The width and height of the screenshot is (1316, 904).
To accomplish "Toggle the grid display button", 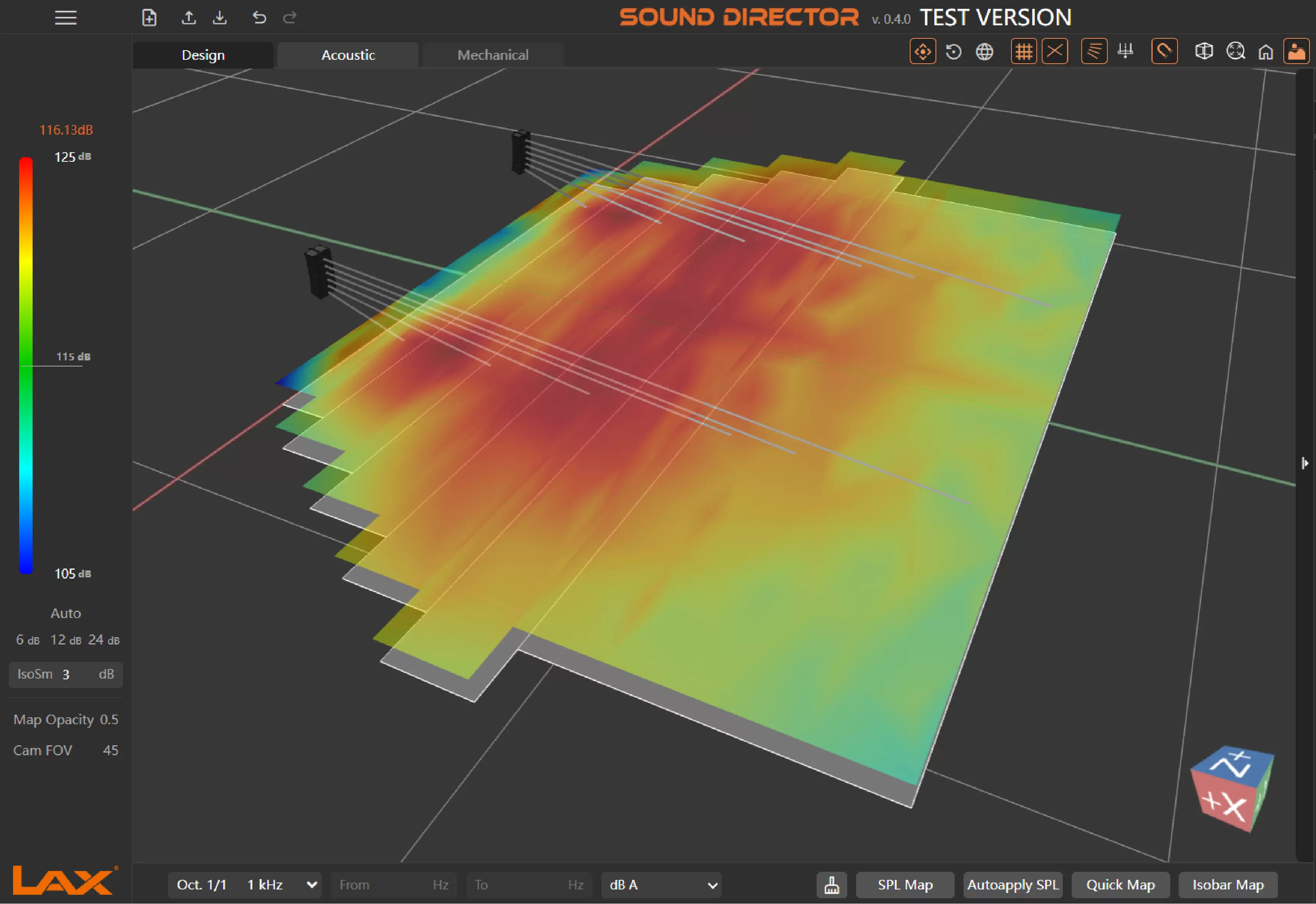I will pyautogui.click(x=1024, y=52).
